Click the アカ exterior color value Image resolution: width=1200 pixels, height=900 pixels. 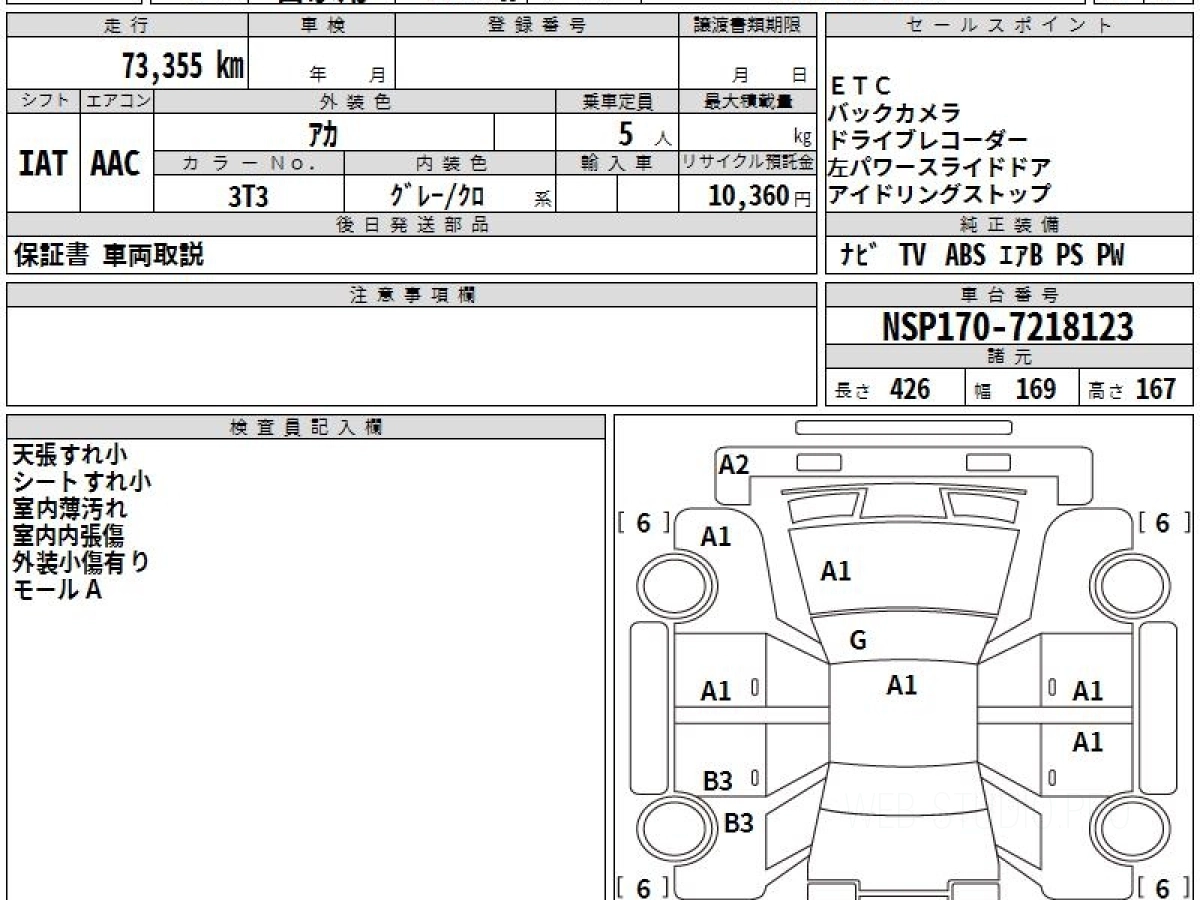click(325, 132)
